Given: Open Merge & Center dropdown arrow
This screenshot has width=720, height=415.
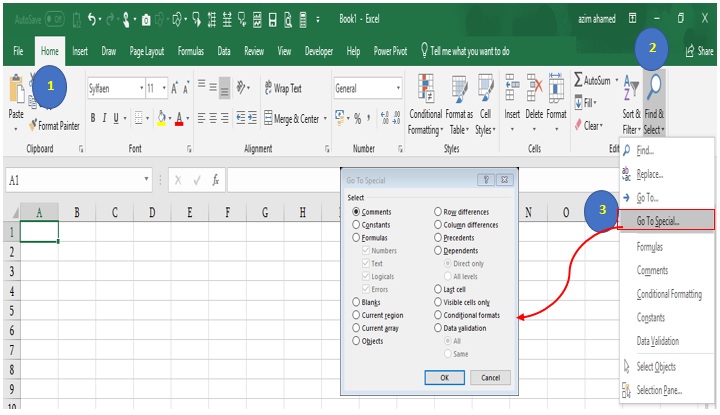Looking at the screenshot, I should (x=325, y=119).
